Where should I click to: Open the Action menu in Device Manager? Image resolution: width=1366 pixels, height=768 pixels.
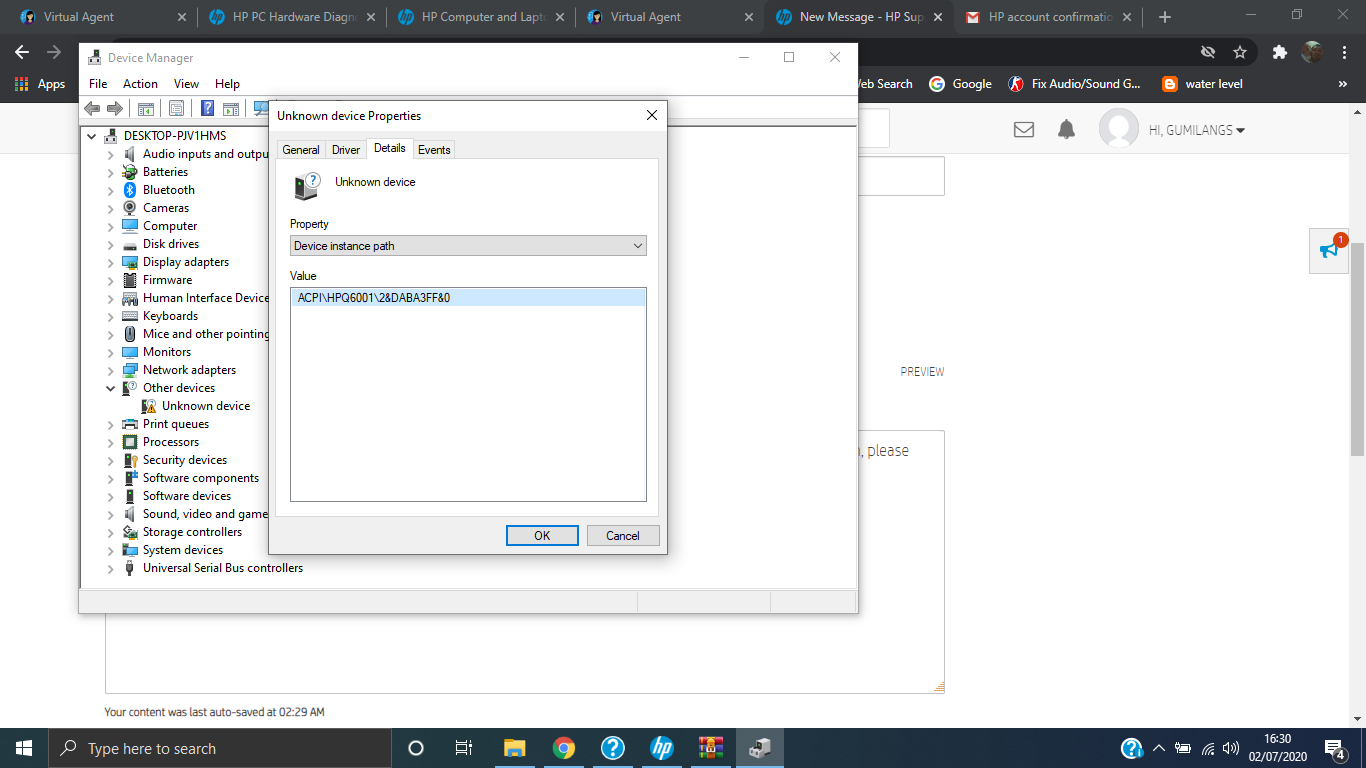[140, 83]
